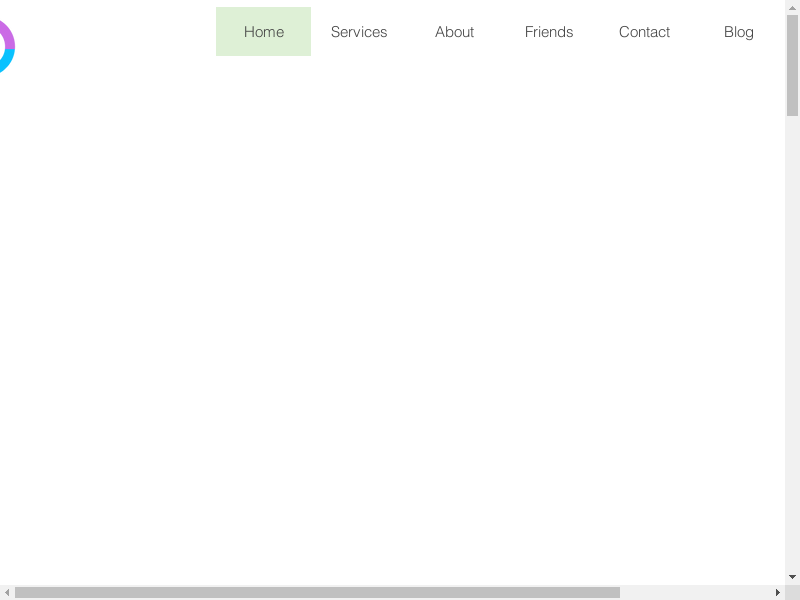Click the colorful ring logo icon
Screen dimensions: 800x600
pos(9,46)
